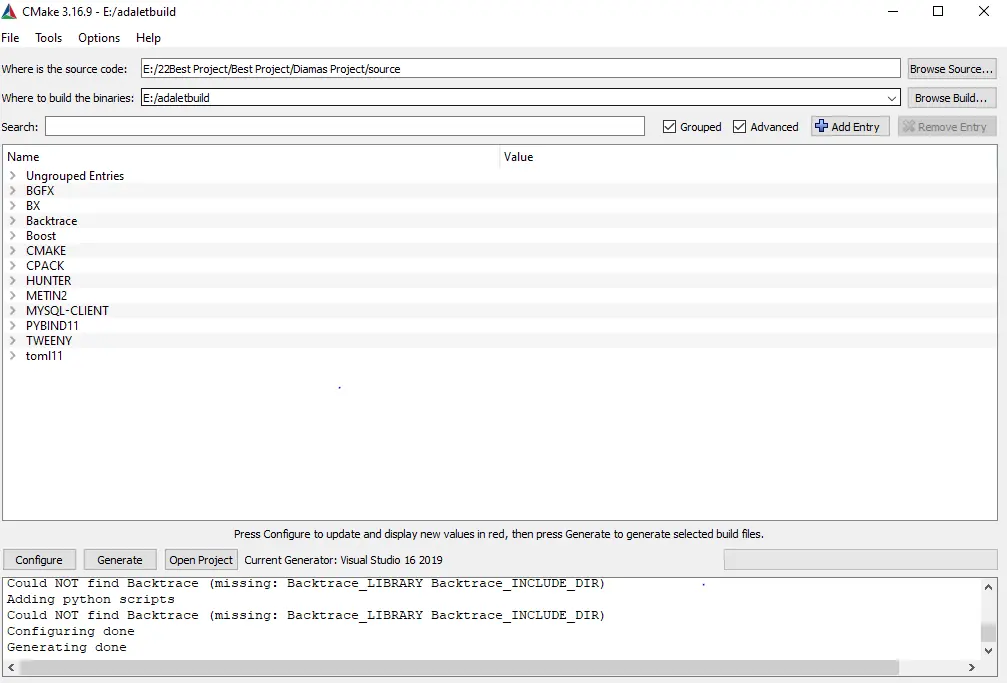Expand the BX group arrow
This screenshot has height=683, width=1007.
coord(13,206)
